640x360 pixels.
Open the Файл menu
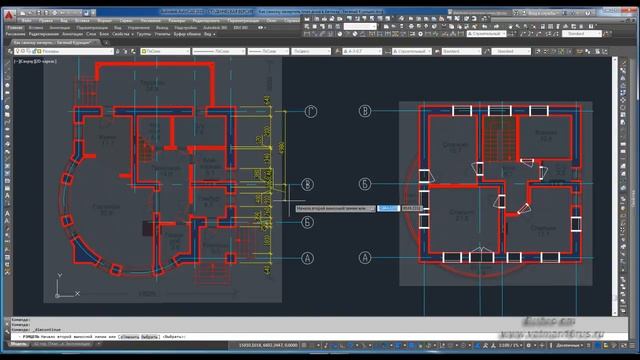coord(27,20)
